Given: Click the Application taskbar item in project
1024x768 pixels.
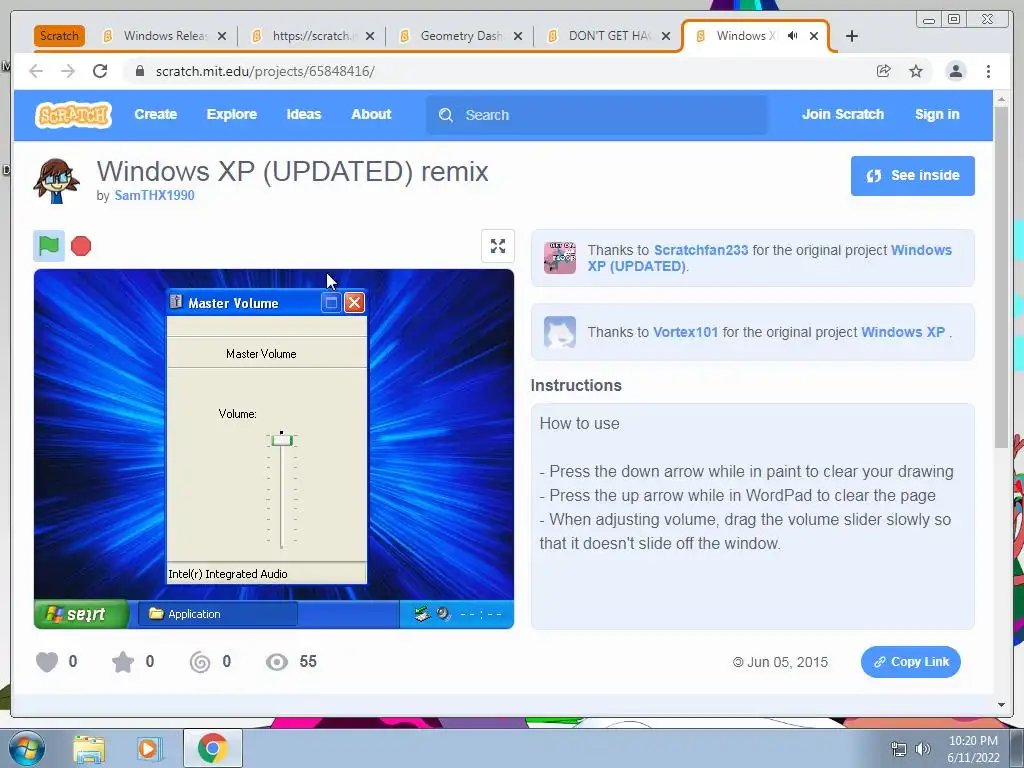Looking at the screenshot, I should point(217,614).
